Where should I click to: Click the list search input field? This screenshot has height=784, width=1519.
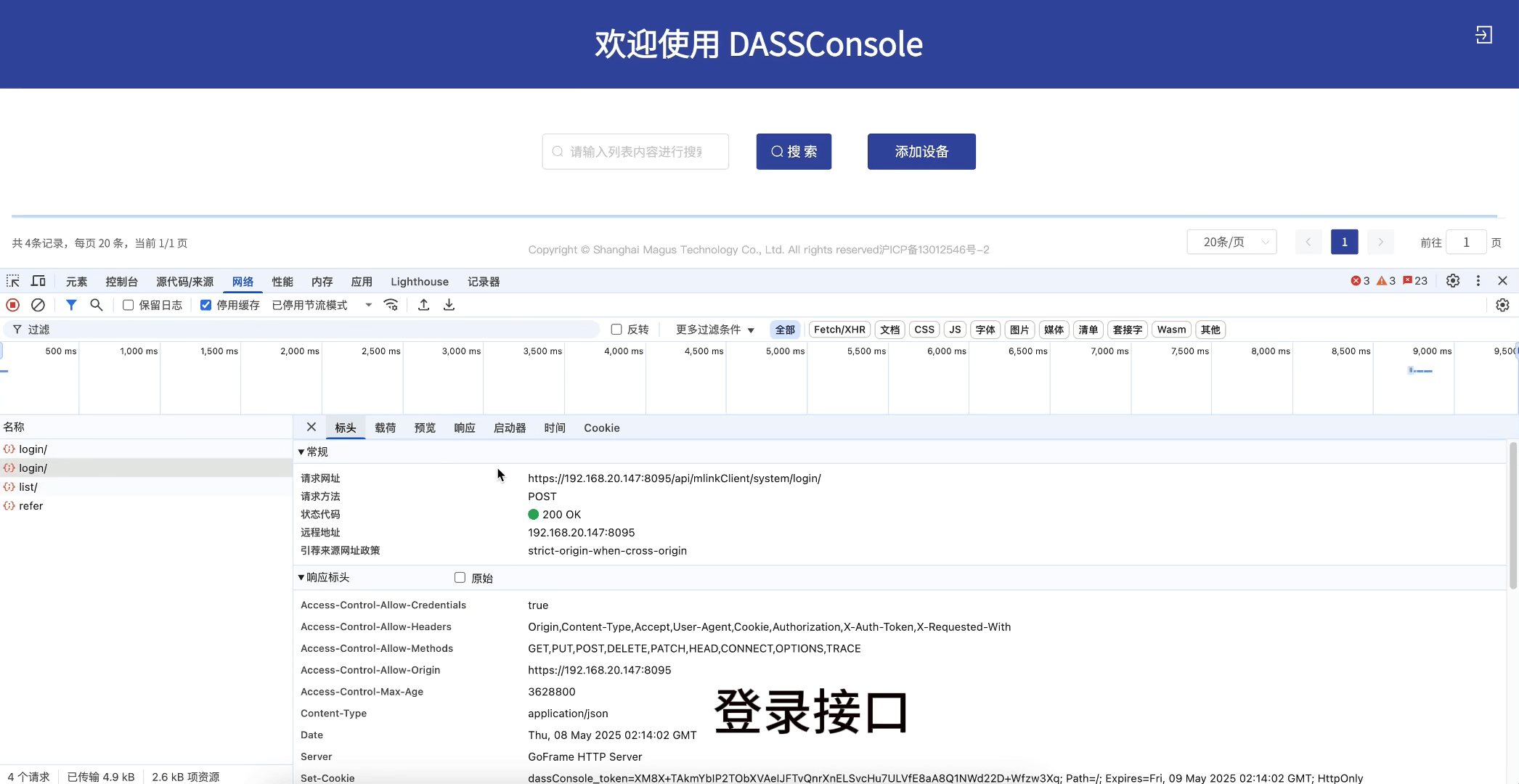tap(635, 152)
